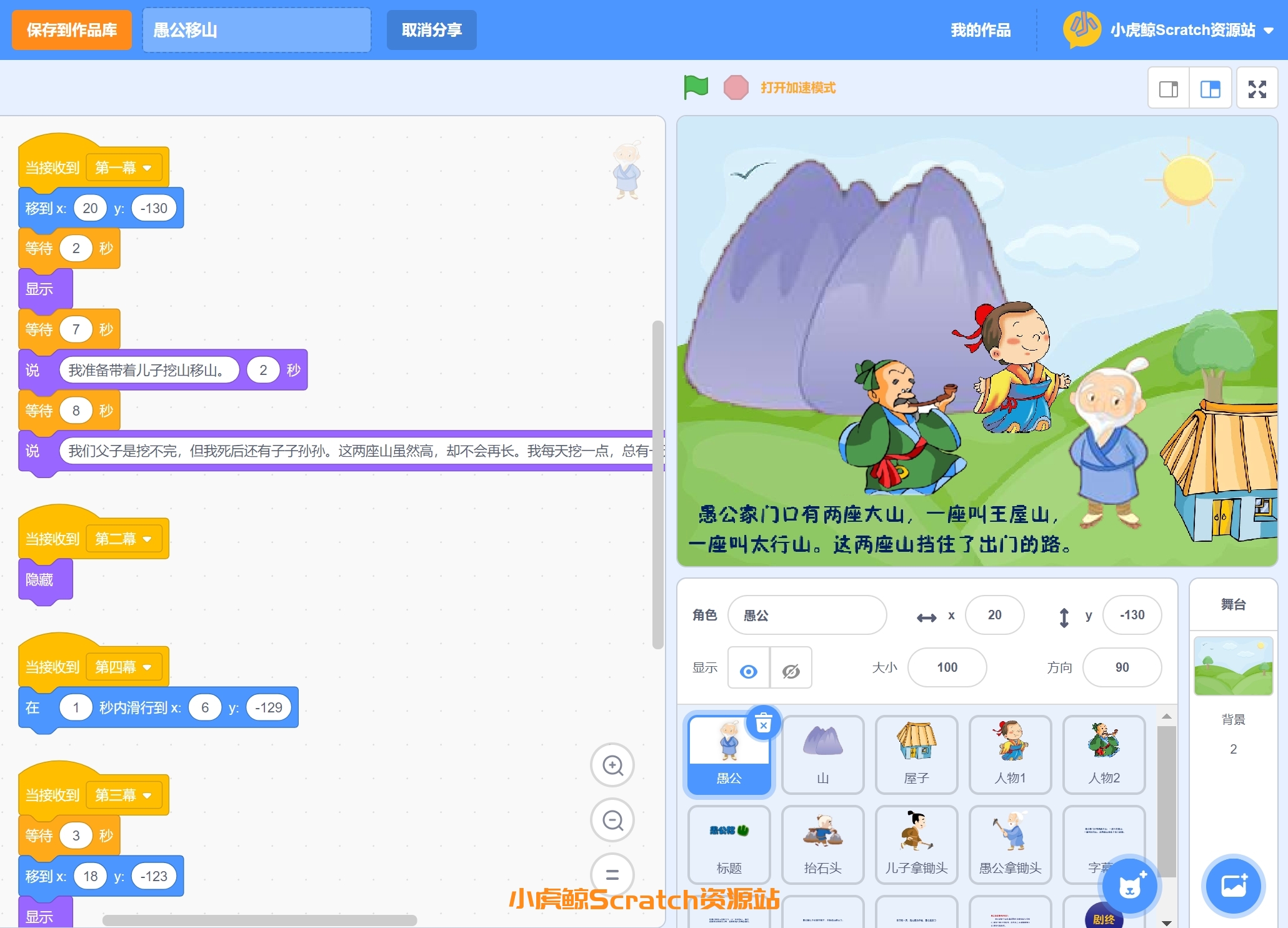The width and height of the screenshot is (1288, 928).
Task: Show the sprite with eye icon
Action: 749,668
